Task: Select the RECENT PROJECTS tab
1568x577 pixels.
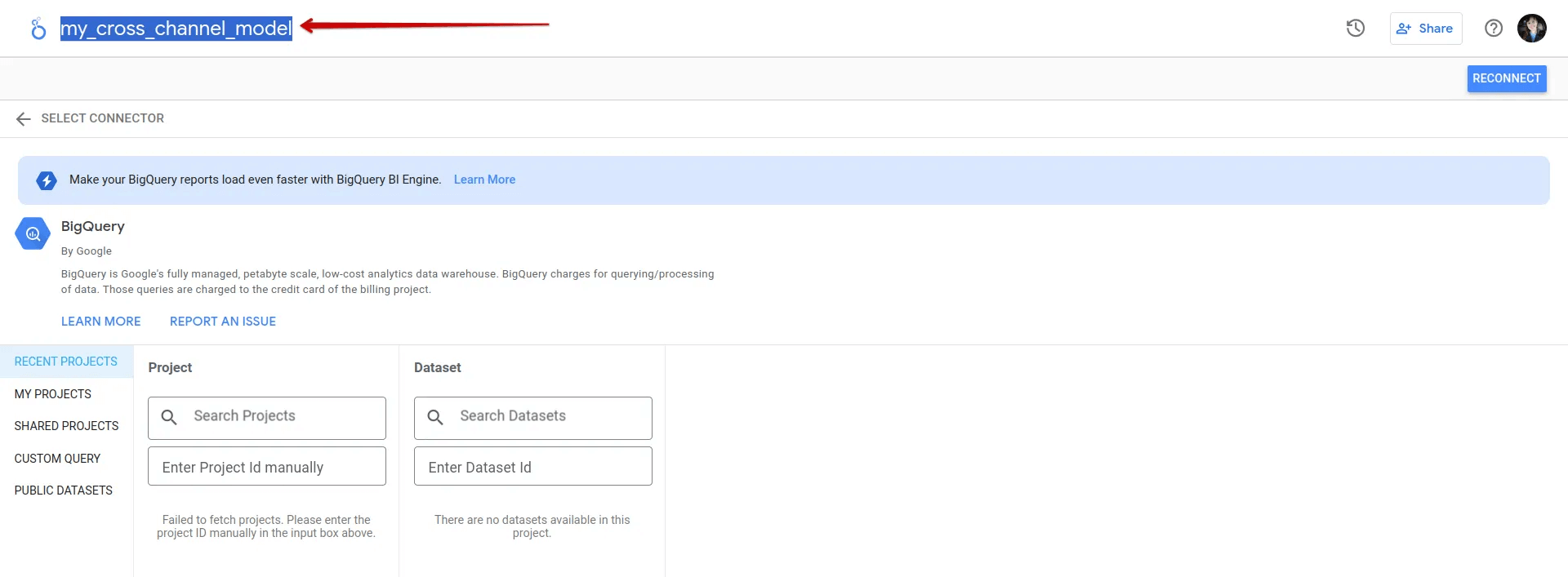Action: pos(66,362)
